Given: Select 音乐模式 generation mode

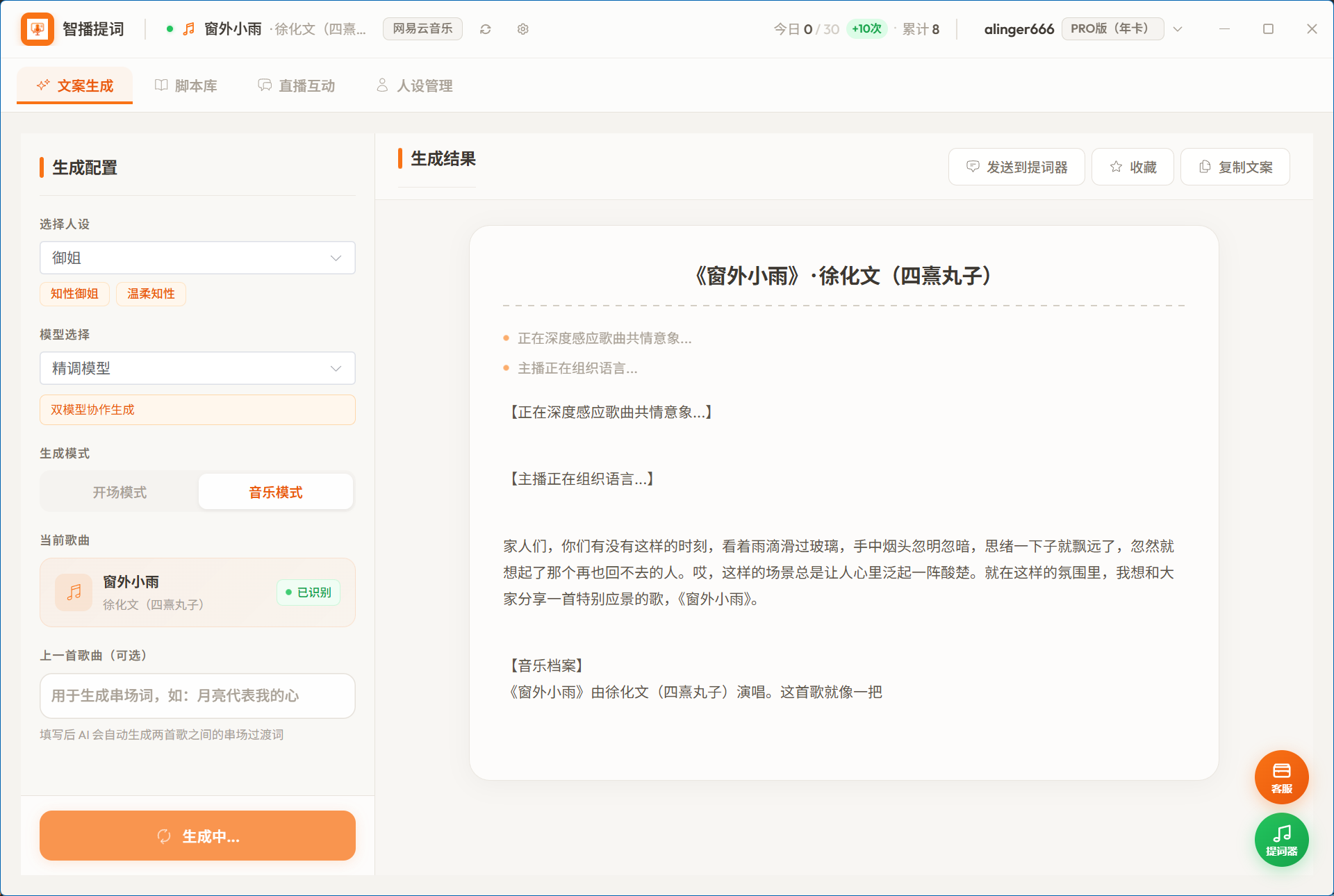Looking at the screenshot, I should coord(276,492).
